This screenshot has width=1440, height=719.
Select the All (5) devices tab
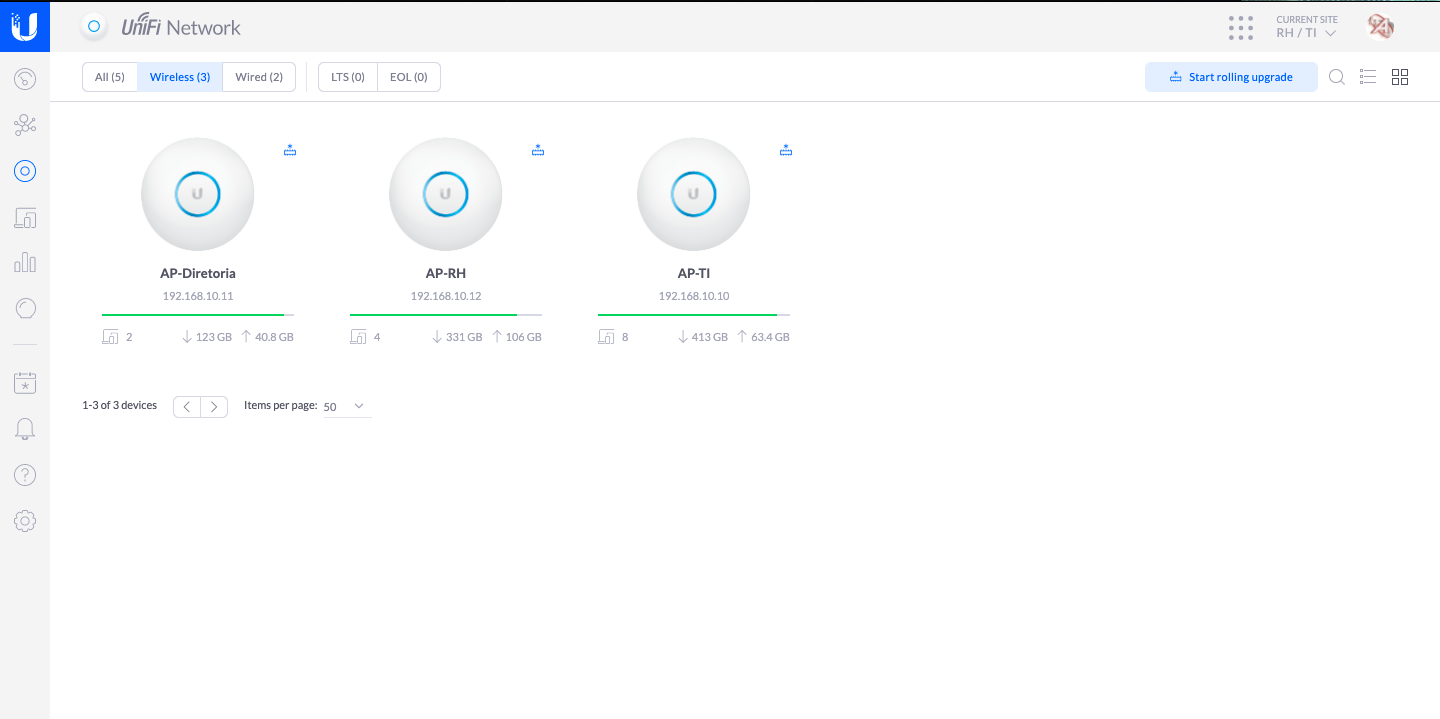tap(110, 77)
